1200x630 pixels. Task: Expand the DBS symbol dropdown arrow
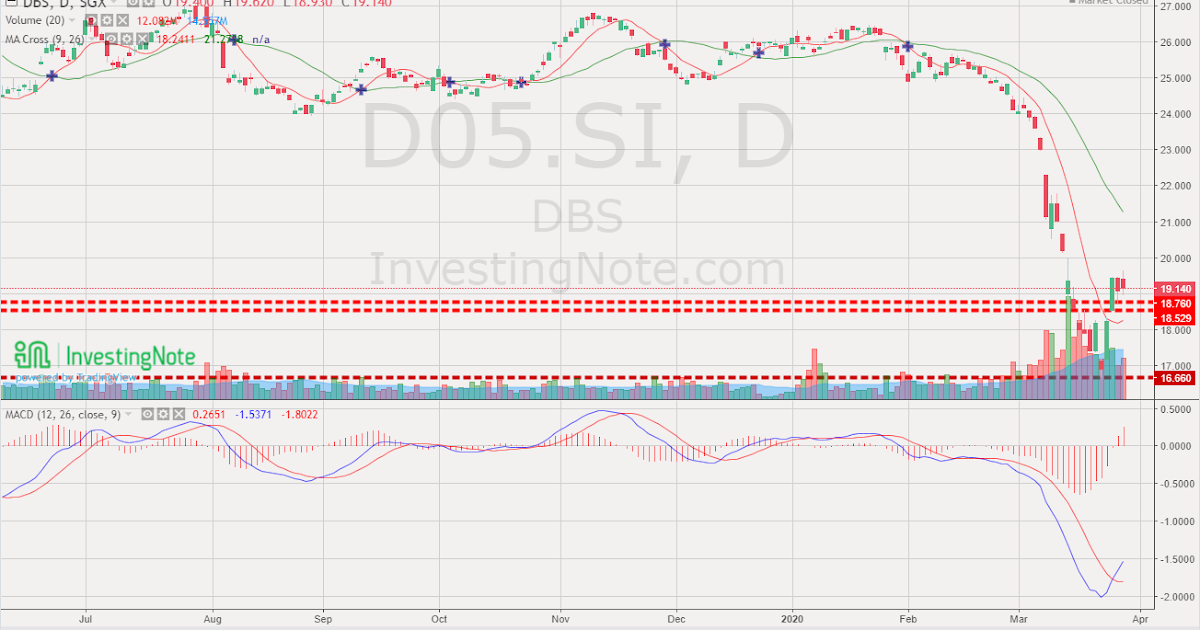[115, 4]
